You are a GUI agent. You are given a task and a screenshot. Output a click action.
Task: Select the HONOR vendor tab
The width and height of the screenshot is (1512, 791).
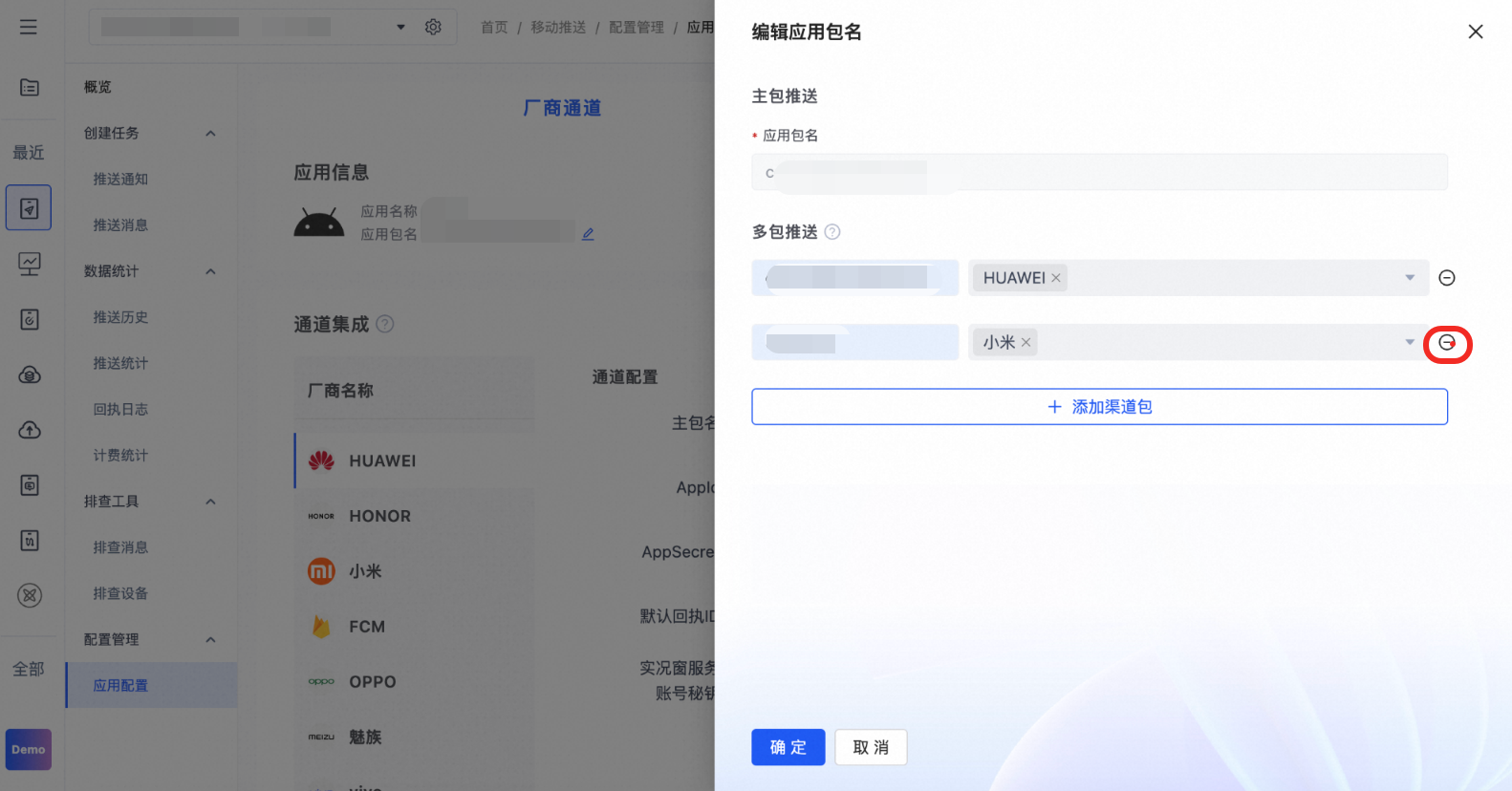click(414, 516)
